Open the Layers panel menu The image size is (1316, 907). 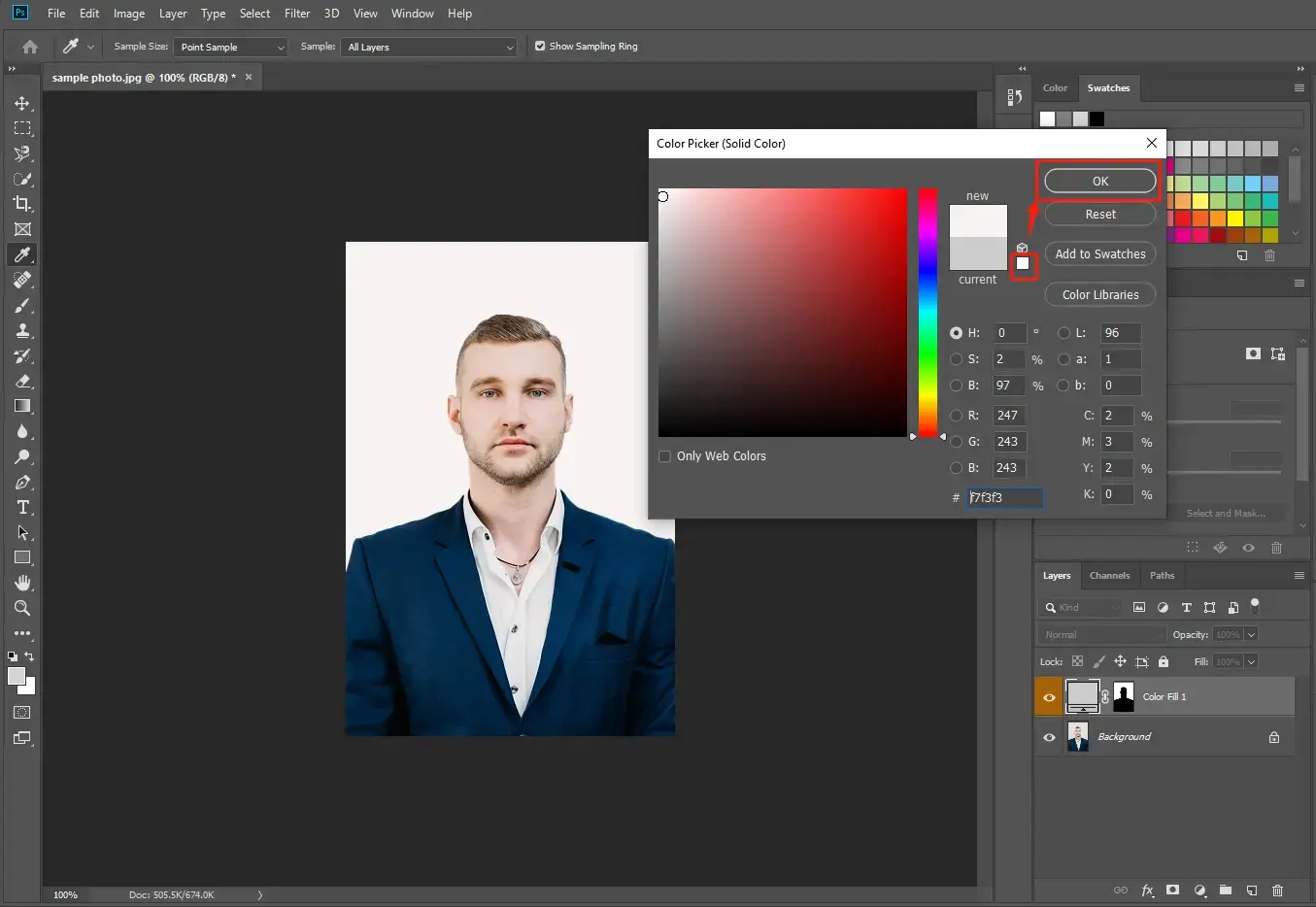(x=1299, y=576)
